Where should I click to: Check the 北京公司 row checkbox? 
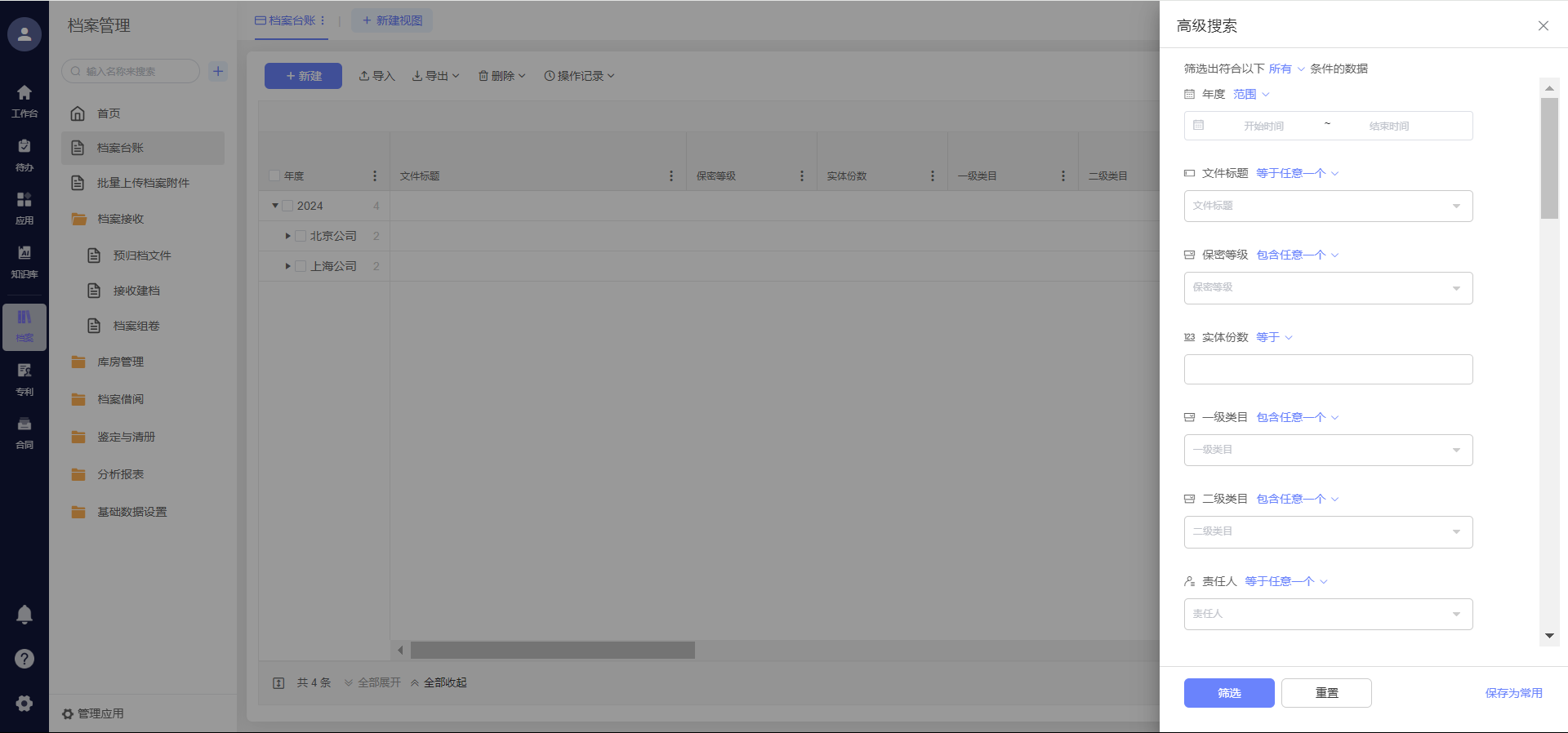[301, 236]
